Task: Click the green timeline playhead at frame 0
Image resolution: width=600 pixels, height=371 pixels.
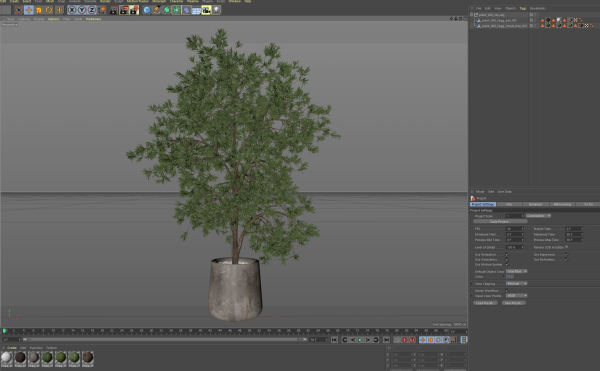Action: [x=5, y=331]
